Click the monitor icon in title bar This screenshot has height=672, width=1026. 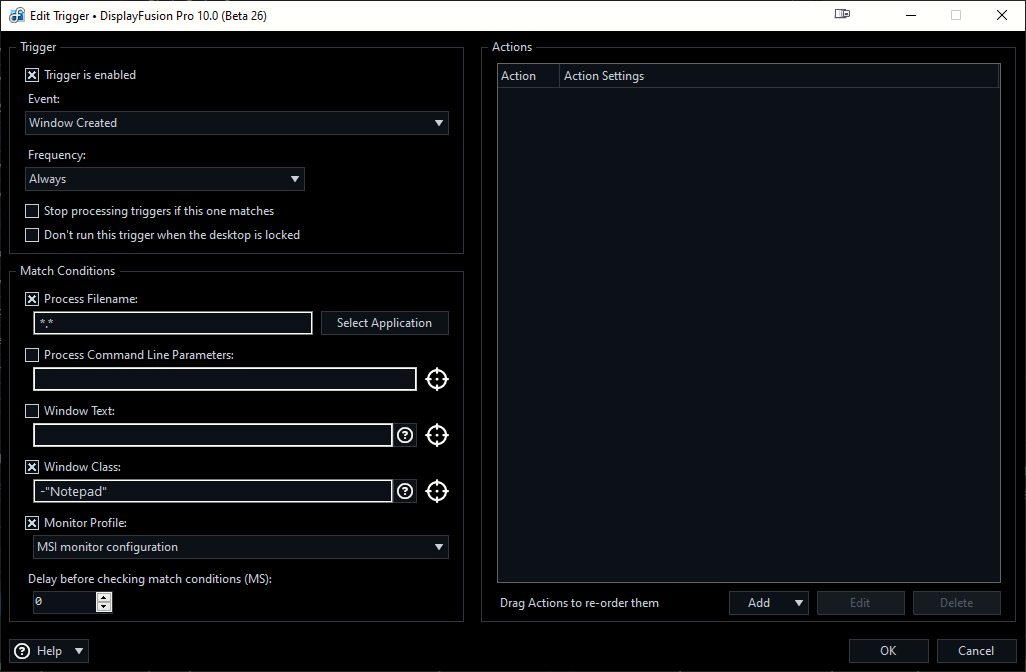click(x=842, y=15)
